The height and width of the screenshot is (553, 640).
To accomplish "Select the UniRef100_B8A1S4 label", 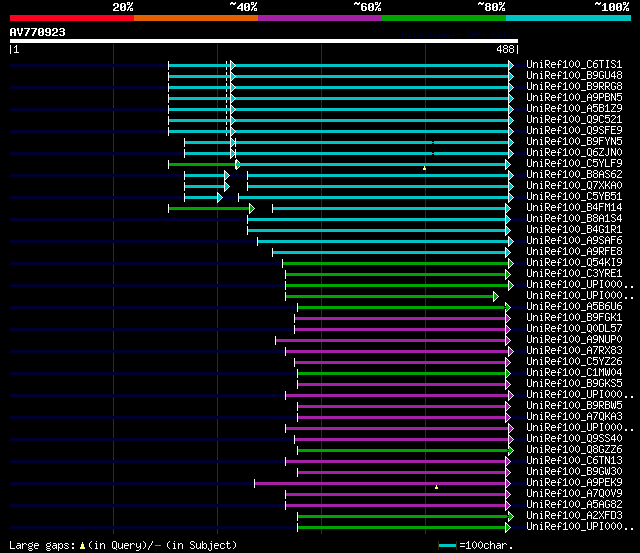I will 574,219.
